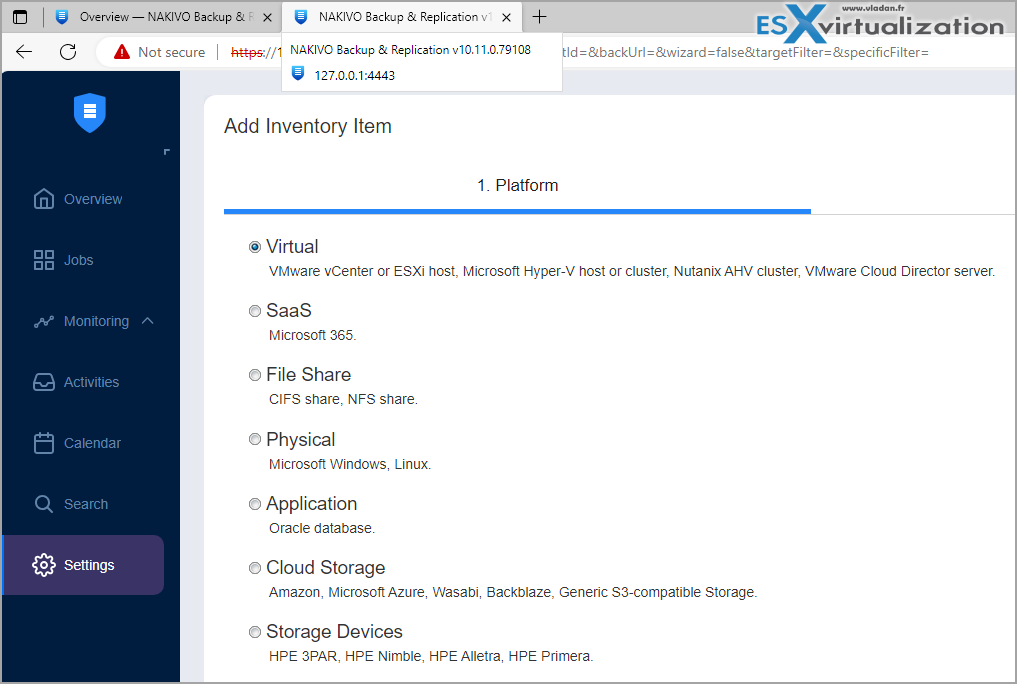Screen dimensions: 1017x684
Task: Close the active NAKIVO Backup & Replication tab
Action: [507, 18]
